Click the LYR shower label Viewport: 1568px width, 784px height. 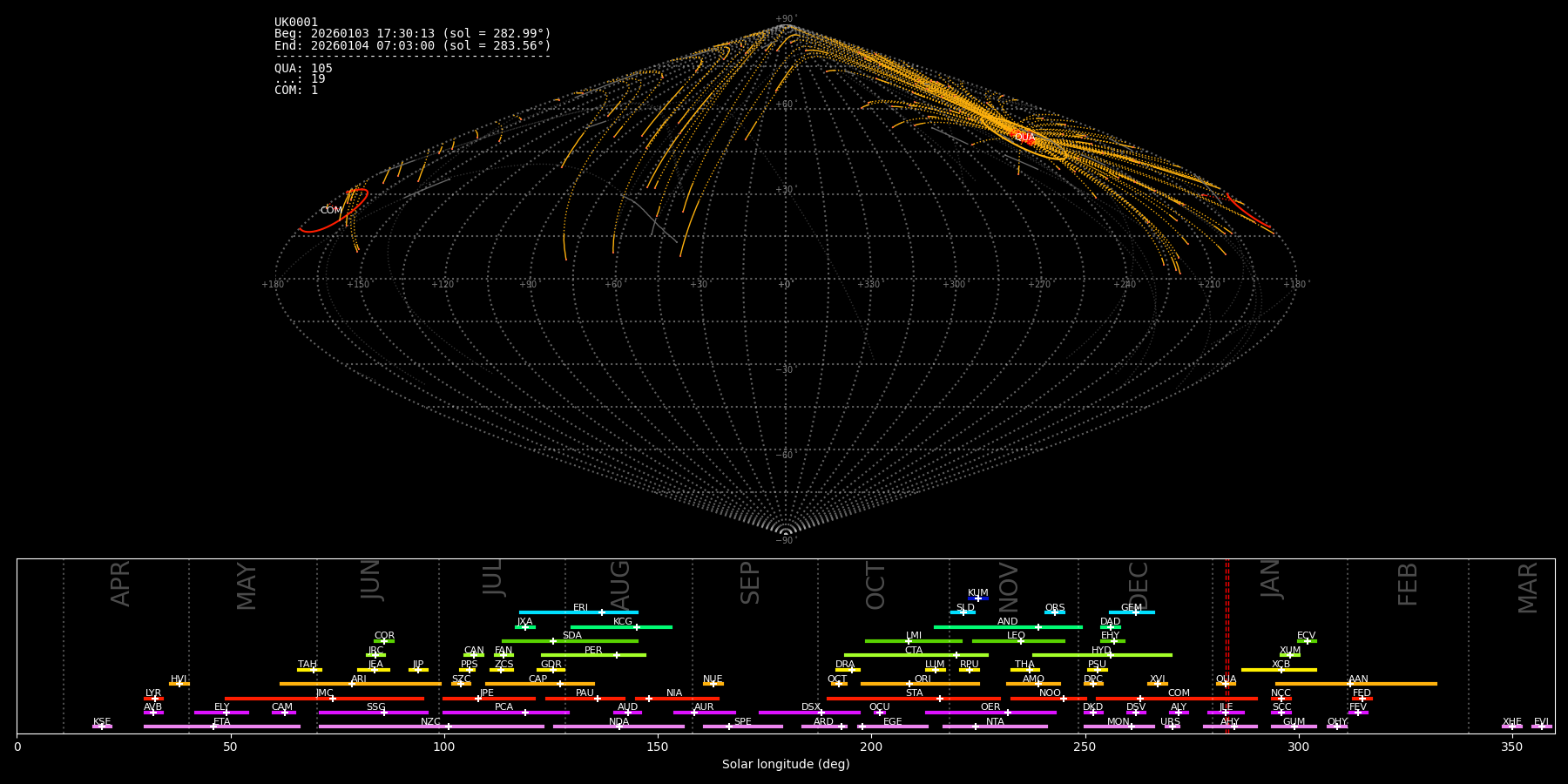(x=153, y=693)
